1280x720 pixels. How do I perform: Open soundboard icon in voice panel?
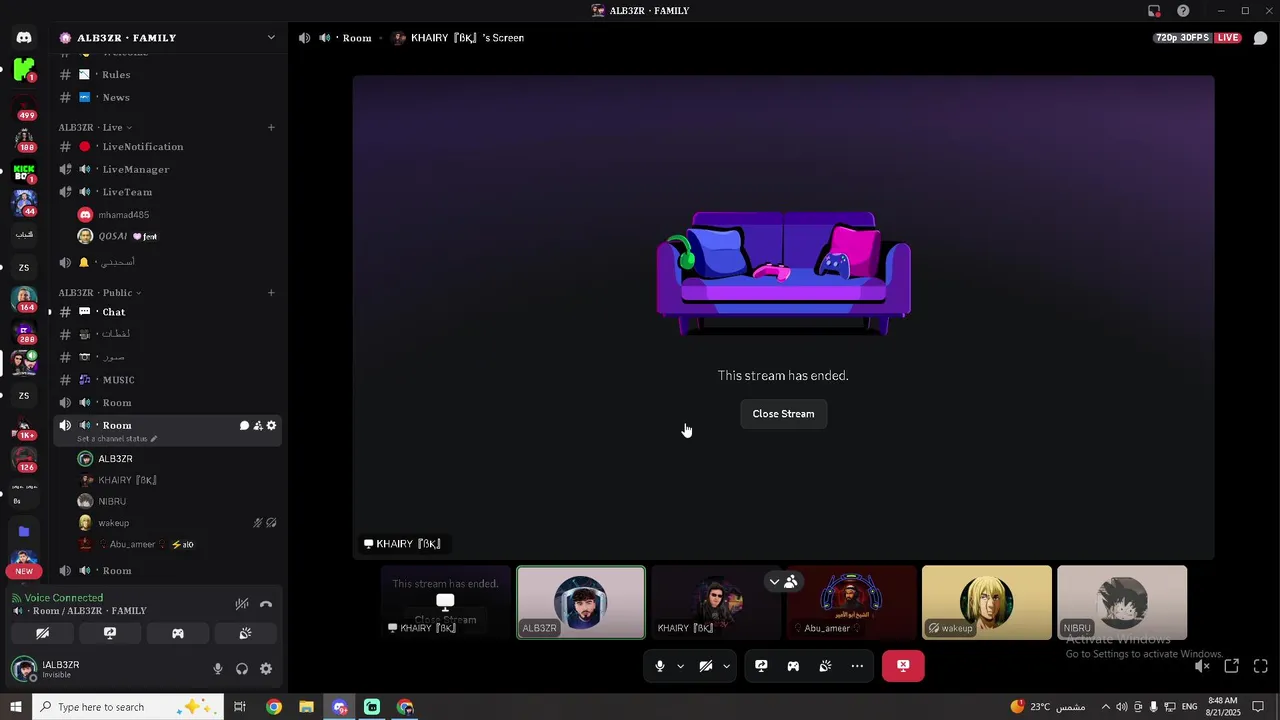(245, 633)
